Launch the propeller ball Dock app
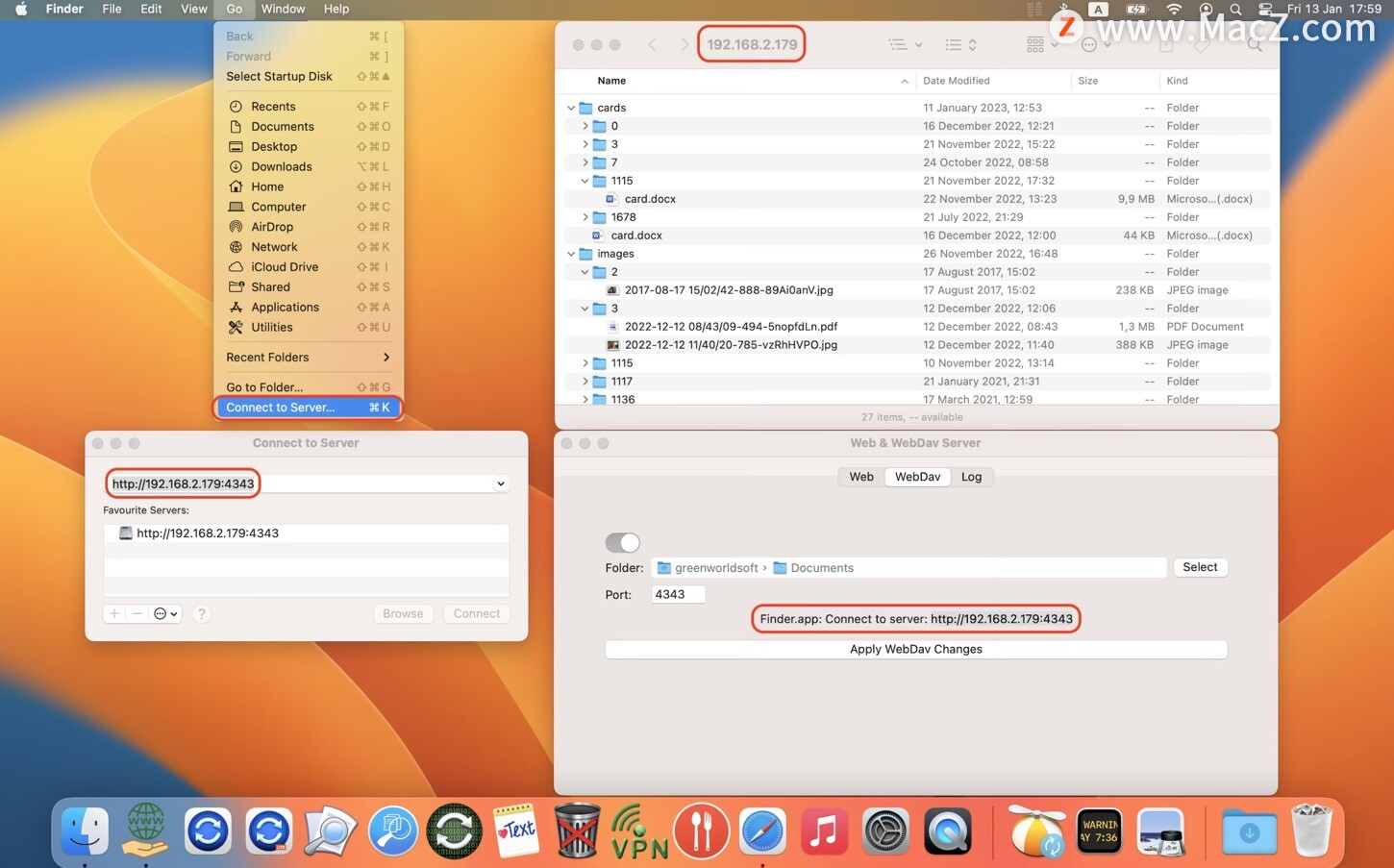Image resolution: width=1394 pixels, height=868 pixels. [x=1036, y=831]
